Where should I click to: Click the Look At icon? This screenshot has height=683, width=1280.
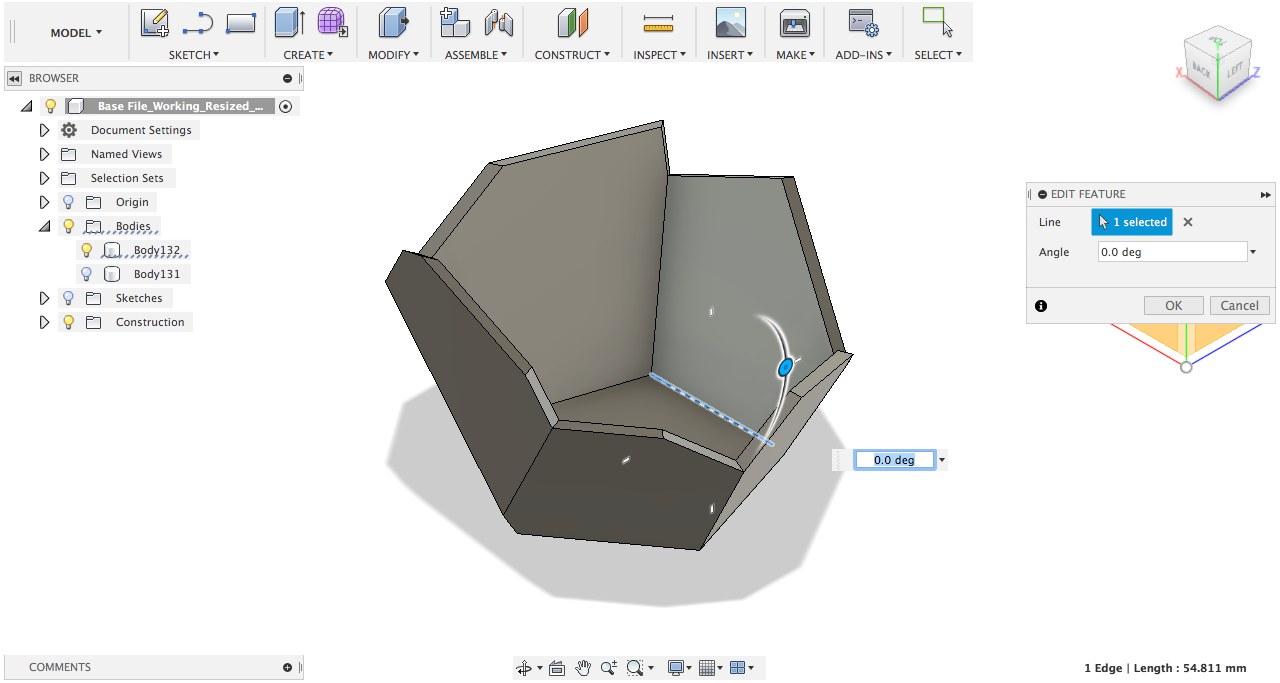(x=558, y=668)
